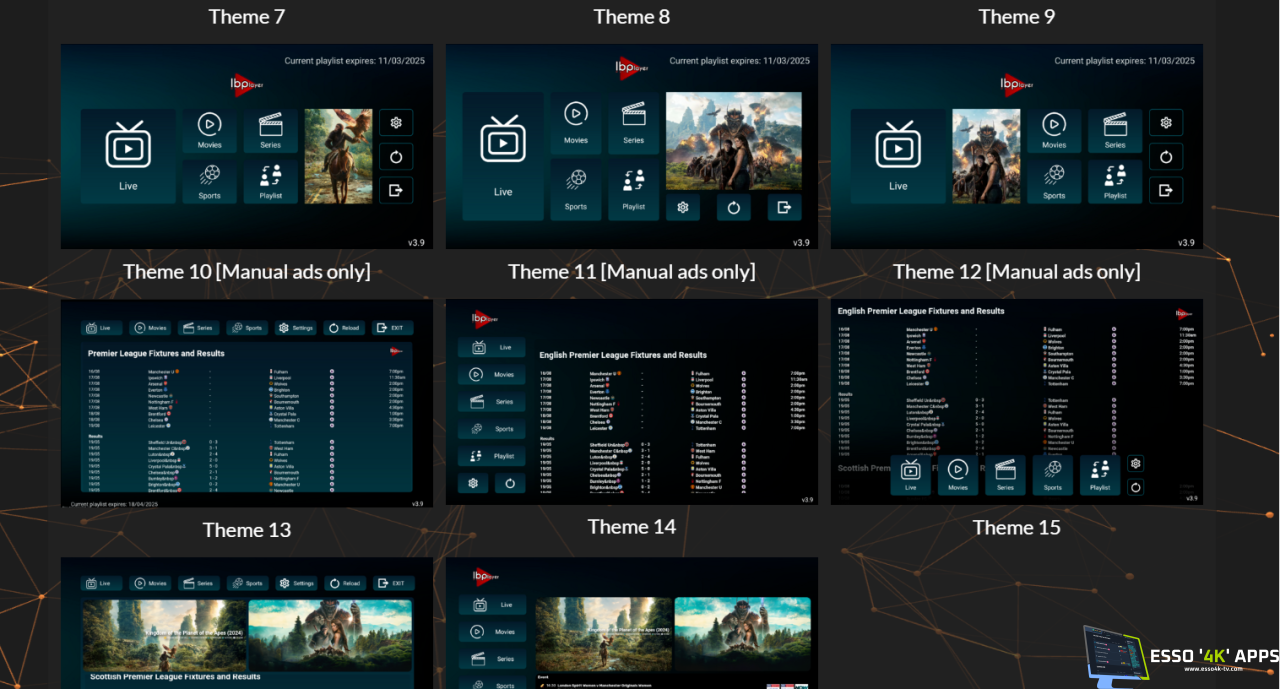Select Series in Theme 14's left sidebar

[x=492, y=659]
